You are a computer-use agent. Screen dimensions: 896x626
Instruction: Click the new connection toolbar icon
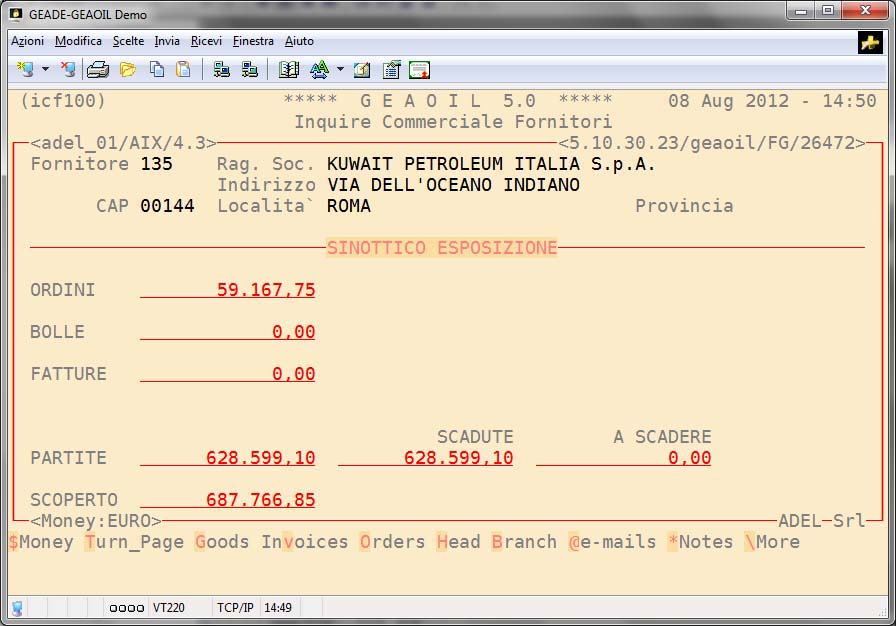26,70
